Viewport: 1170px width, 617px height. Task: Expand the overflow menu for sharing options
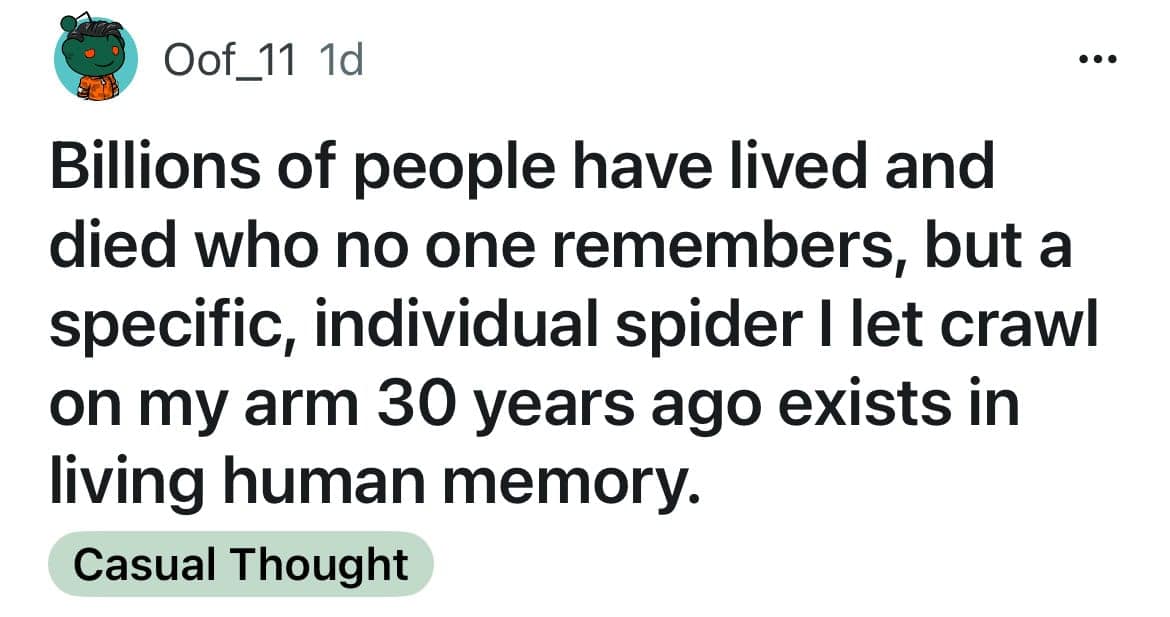(1097, 57)
